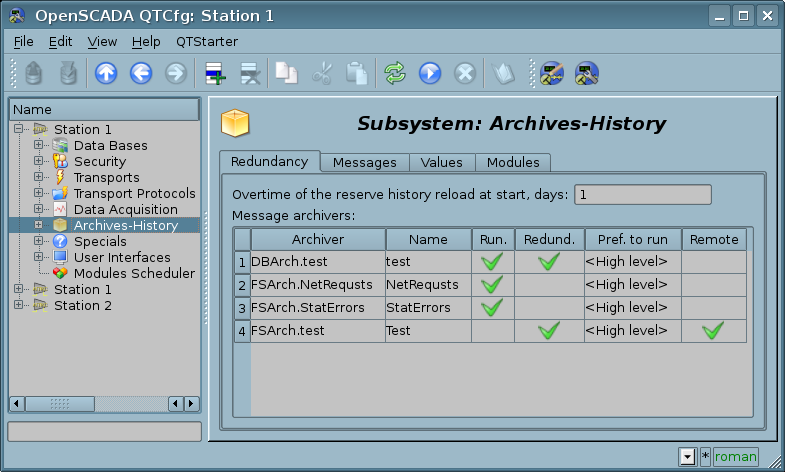Toggle Remote checkmark for FSArch.test row
The image size is (785, 472).
(x=713, y=331)
